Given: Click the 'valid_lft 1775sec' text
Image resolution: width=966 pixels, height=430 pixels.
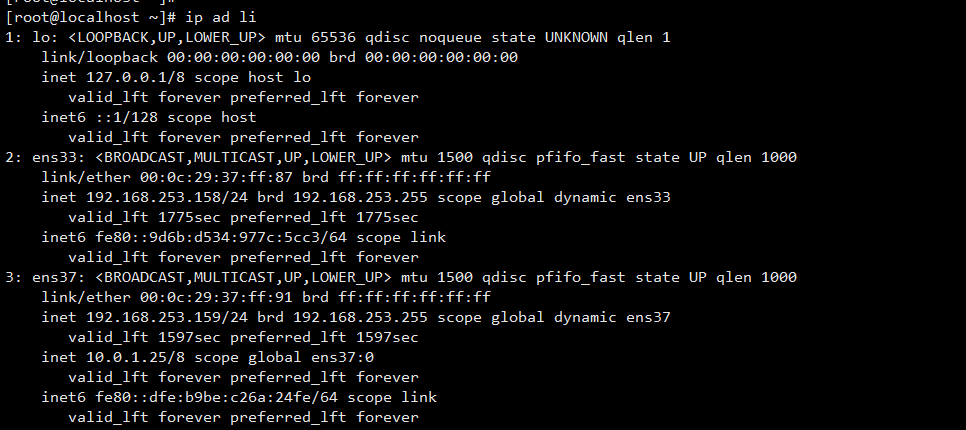Looking at the screenshot, I should [x=145, y=217].
